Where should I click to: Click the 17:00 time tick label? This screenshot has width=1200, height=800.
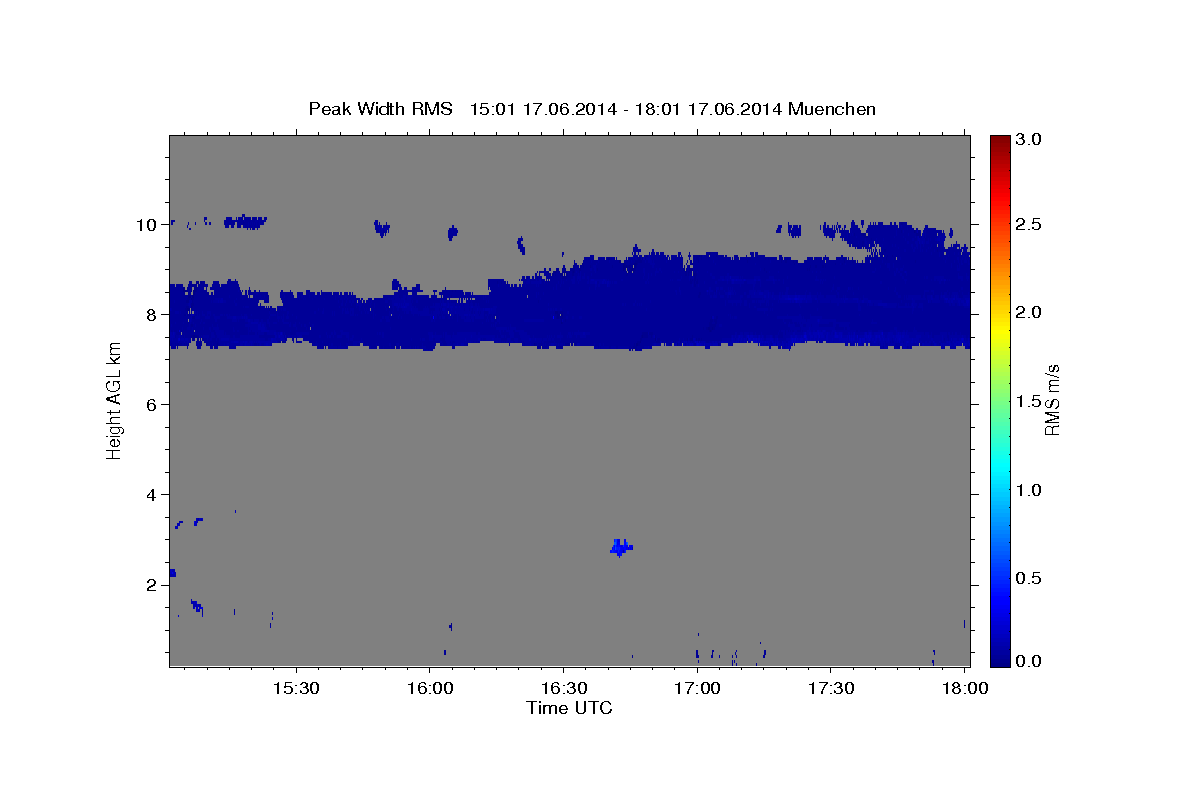tap(697, 689)
